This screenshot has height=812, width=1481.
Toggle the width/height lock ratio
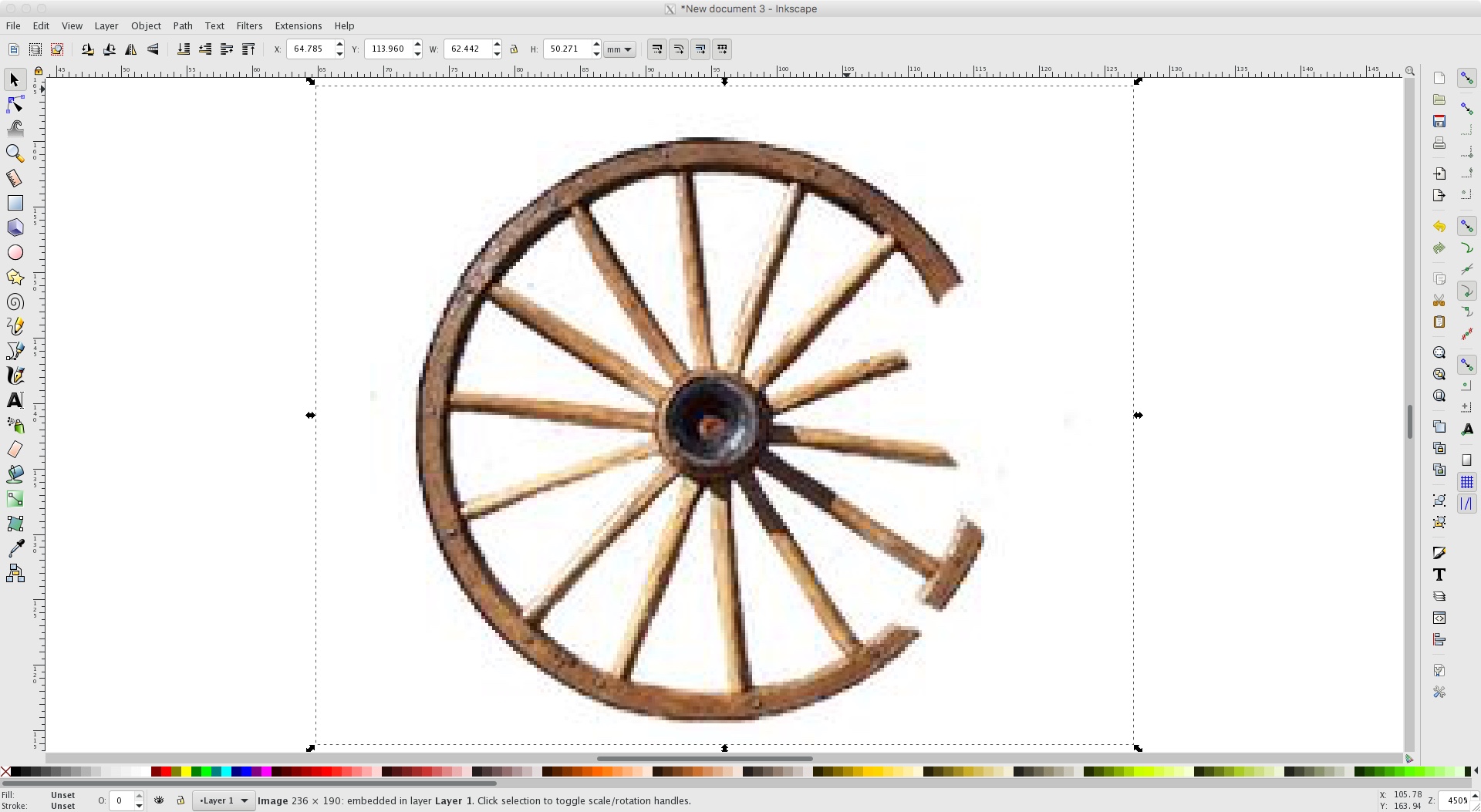click(514, 49)
